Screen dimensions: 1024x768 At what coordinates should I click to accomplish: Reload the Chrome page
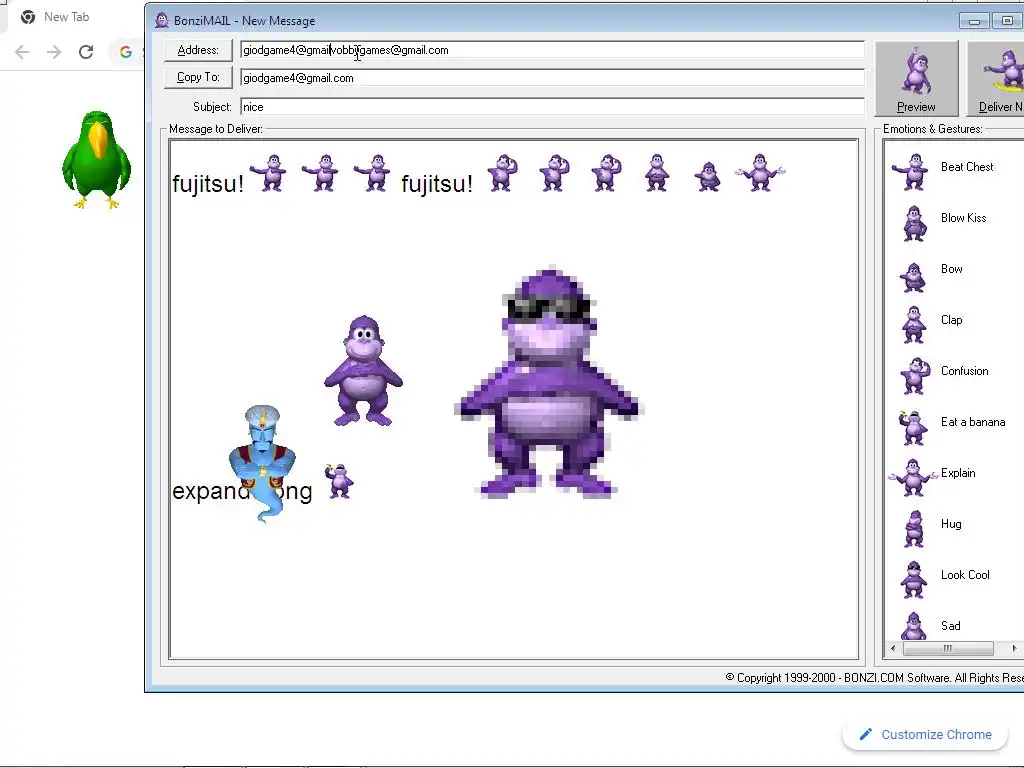click(86, 52)
